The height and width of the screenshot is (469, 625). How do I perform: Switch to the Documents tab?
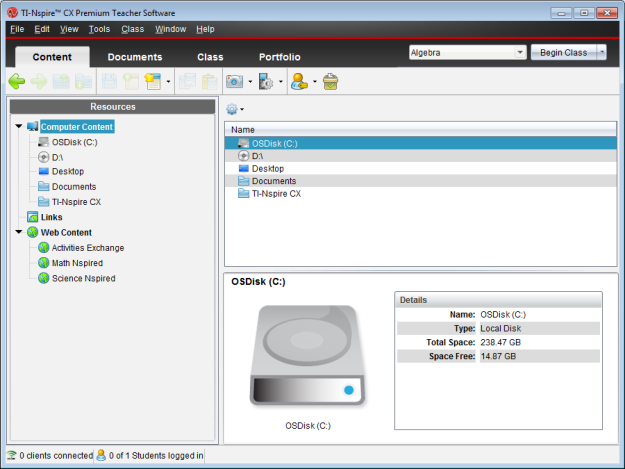tap(134, 57)
